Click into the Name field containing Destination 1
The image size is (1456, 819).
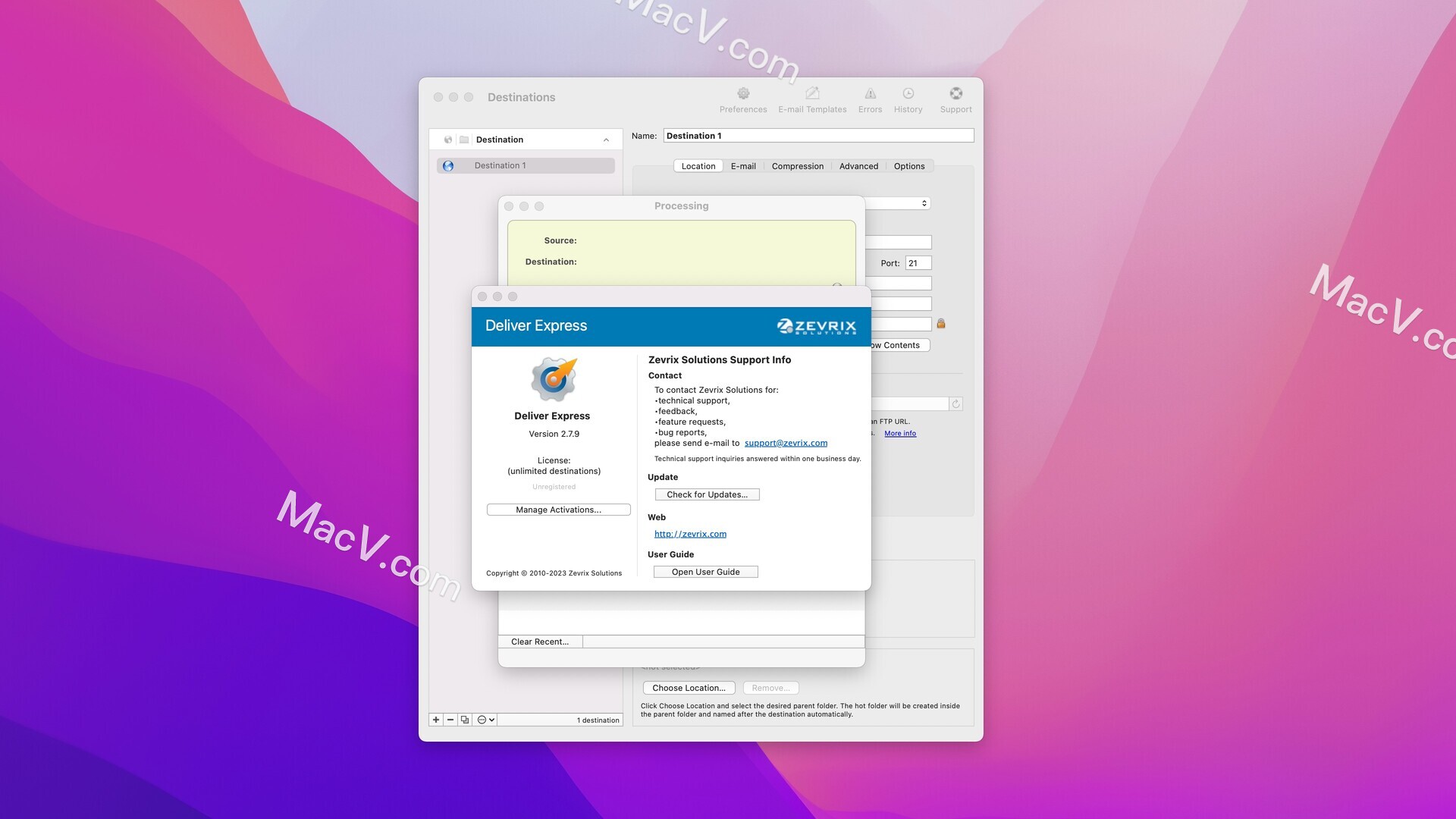[818, 136]
